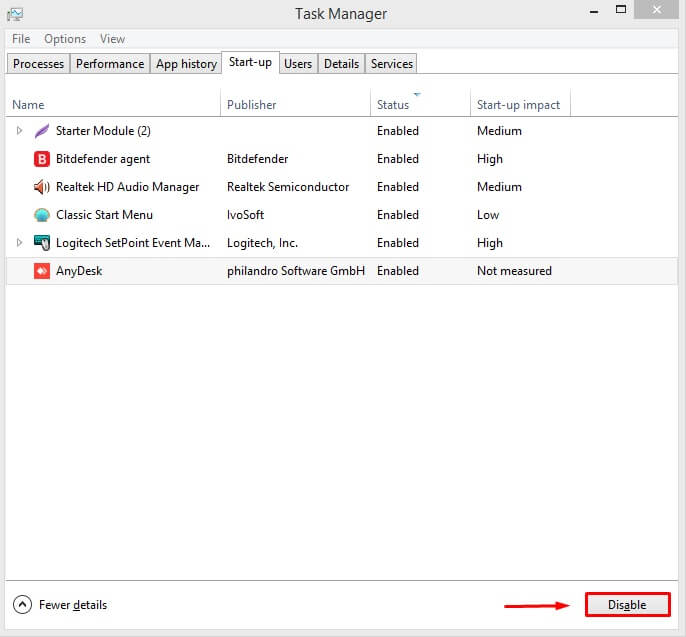The image size is (686, 637).
Task: Click the Bitdefender agent red B icon
Action: click(x=42, y=159)
